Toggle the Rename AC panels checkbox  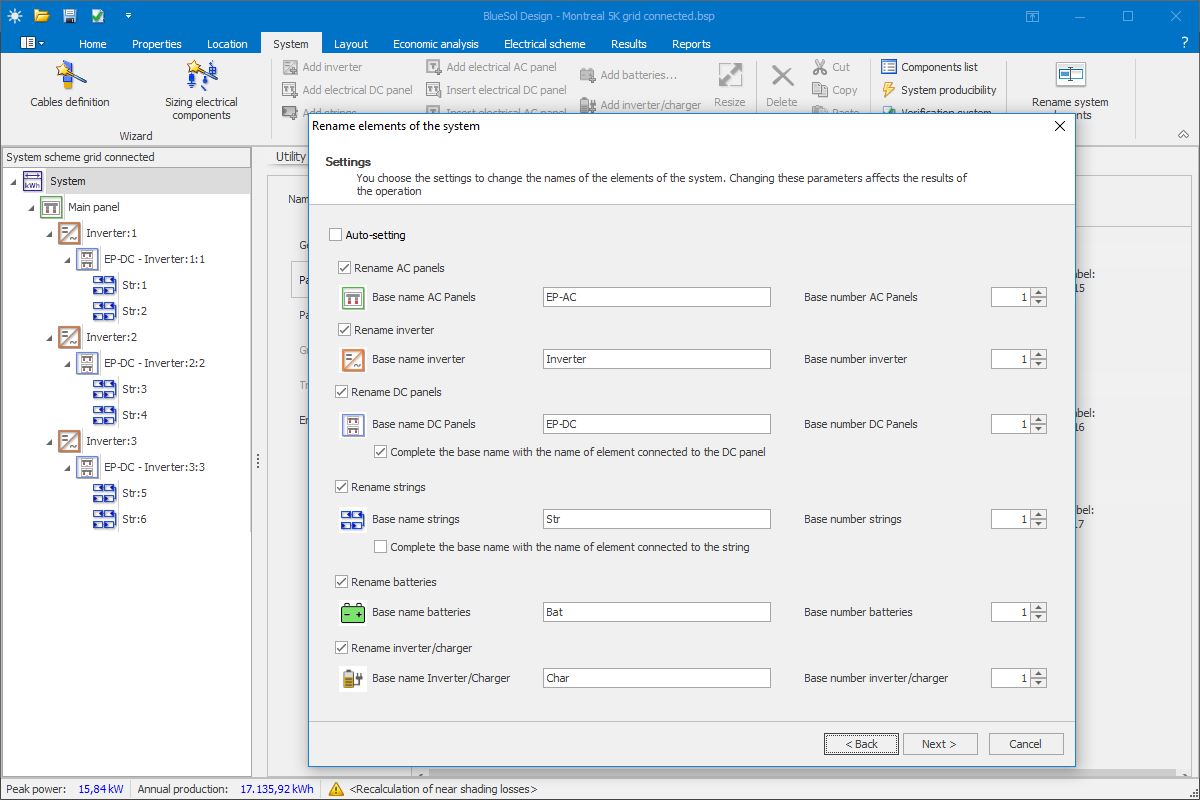(344, 268)
